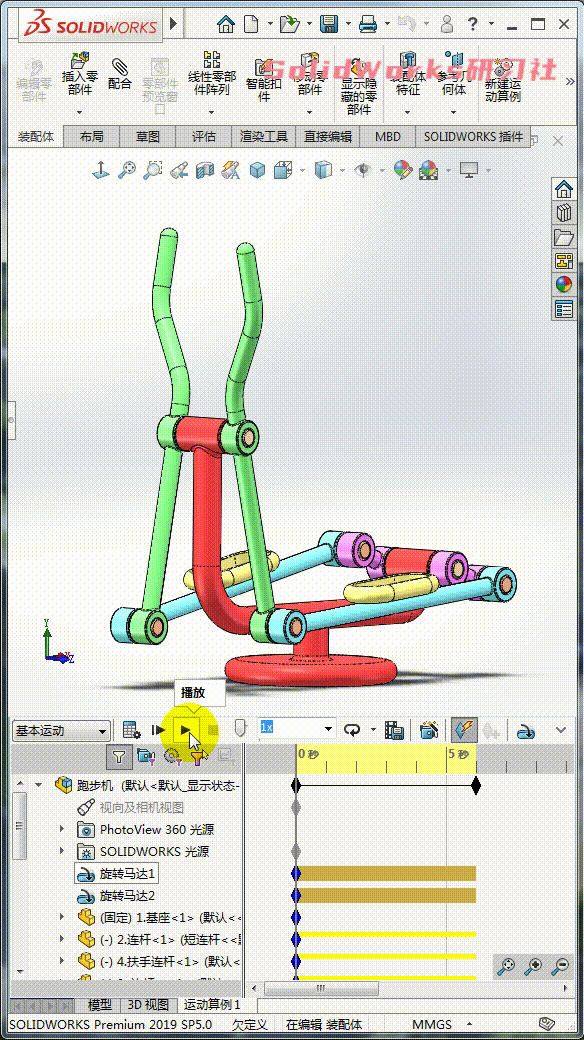
Task: Open the Animation Wizard icon
Action: tap(429, 730)
